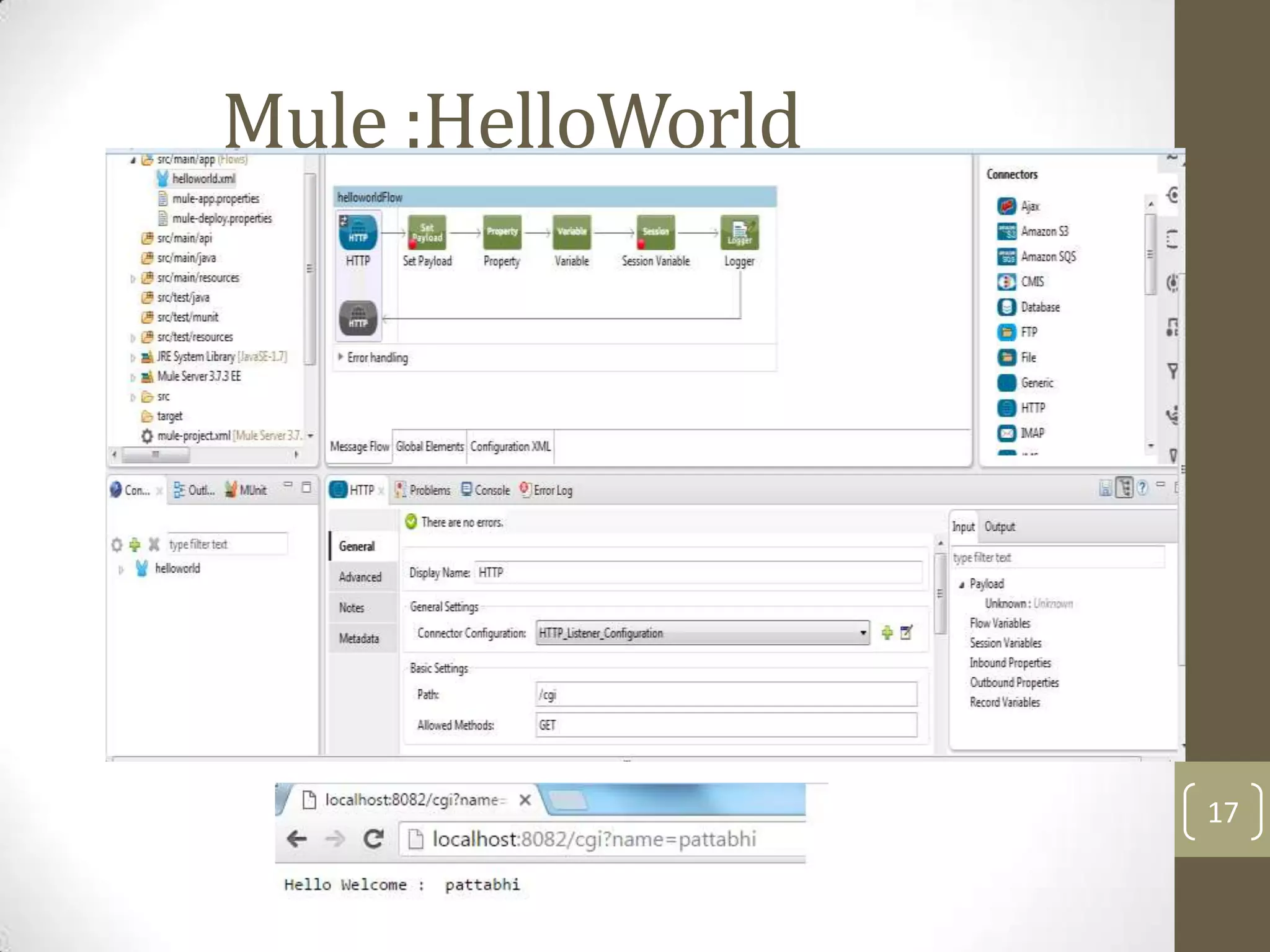Switch to Global Elements tab
This screenshot has height=952, width=1270.
click(x=430, y=446)
